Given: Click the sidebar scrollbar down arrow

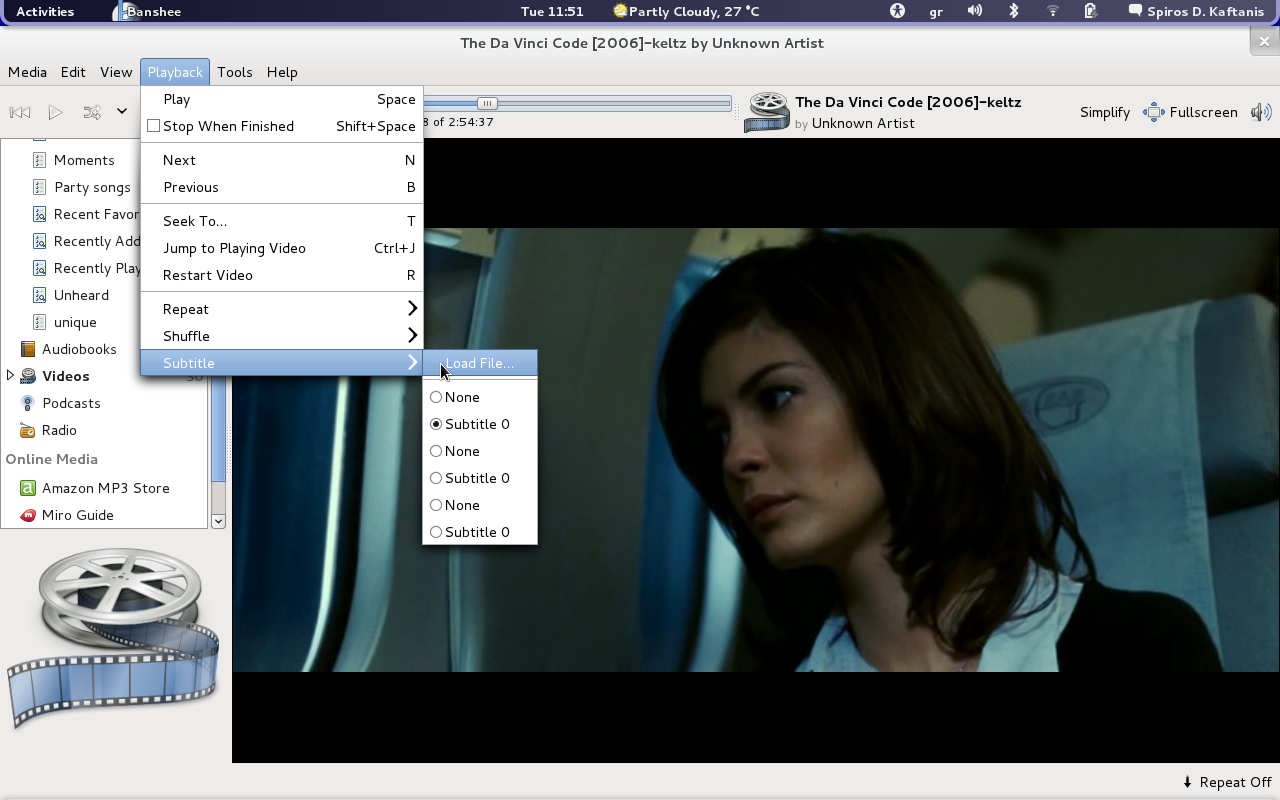Looking at the screenshot, I should coord(218,521).
